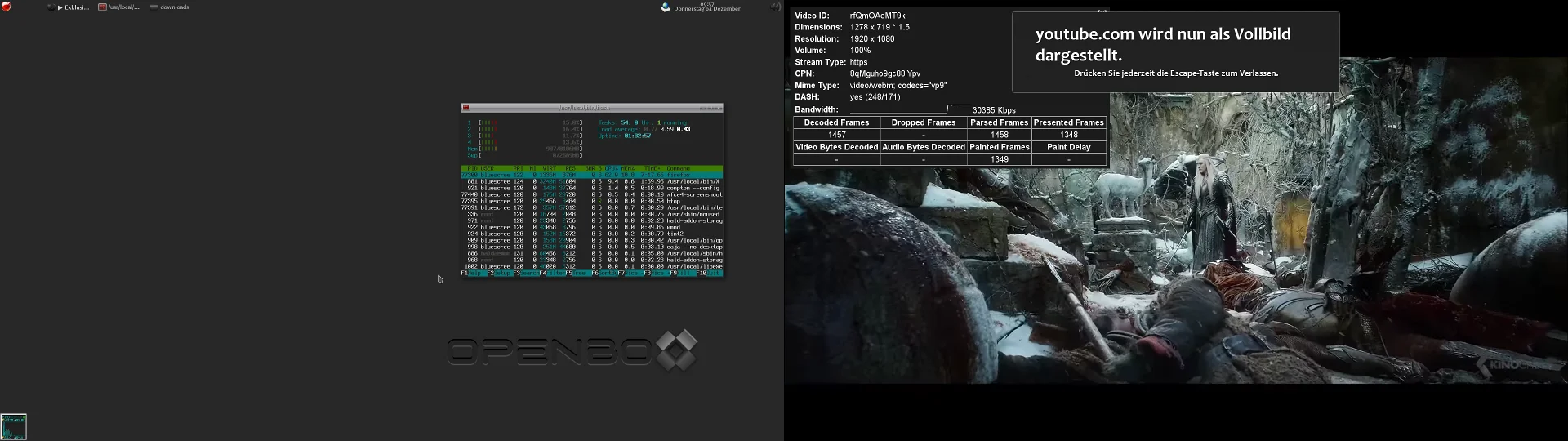1568x441 pixels.
Task: Switch to the /usr/local/... terminal taskbar item
Action: [x=119, y=7]
